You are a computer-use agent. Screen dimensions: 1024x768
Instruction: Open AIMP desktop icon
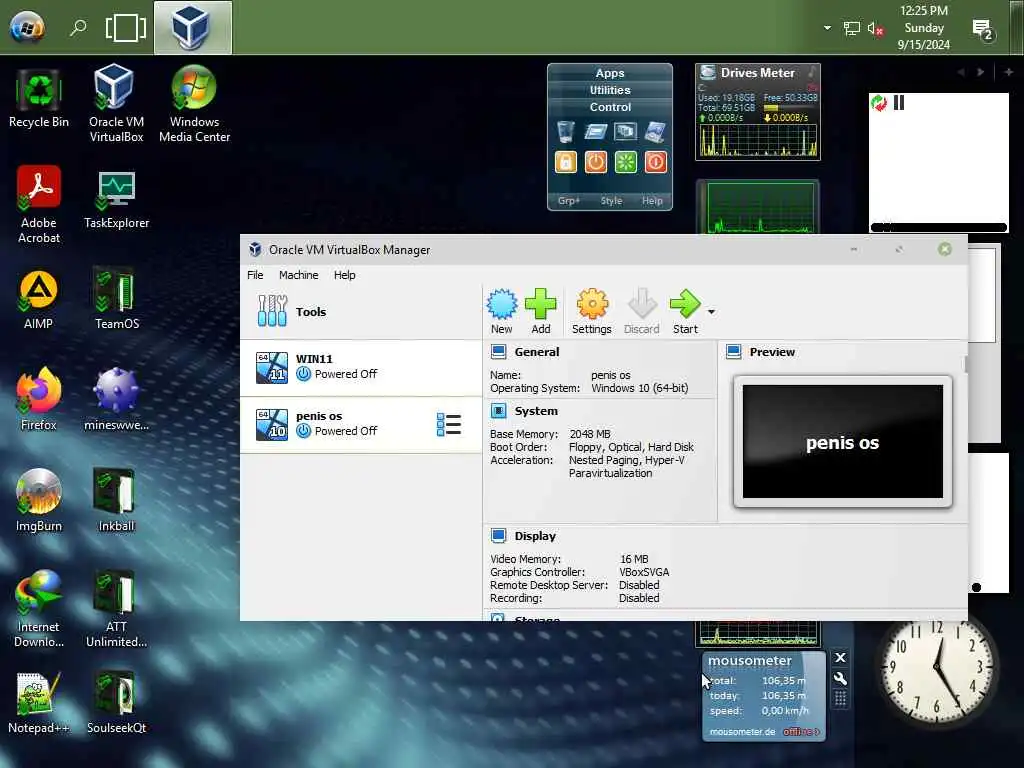[39, 300]
